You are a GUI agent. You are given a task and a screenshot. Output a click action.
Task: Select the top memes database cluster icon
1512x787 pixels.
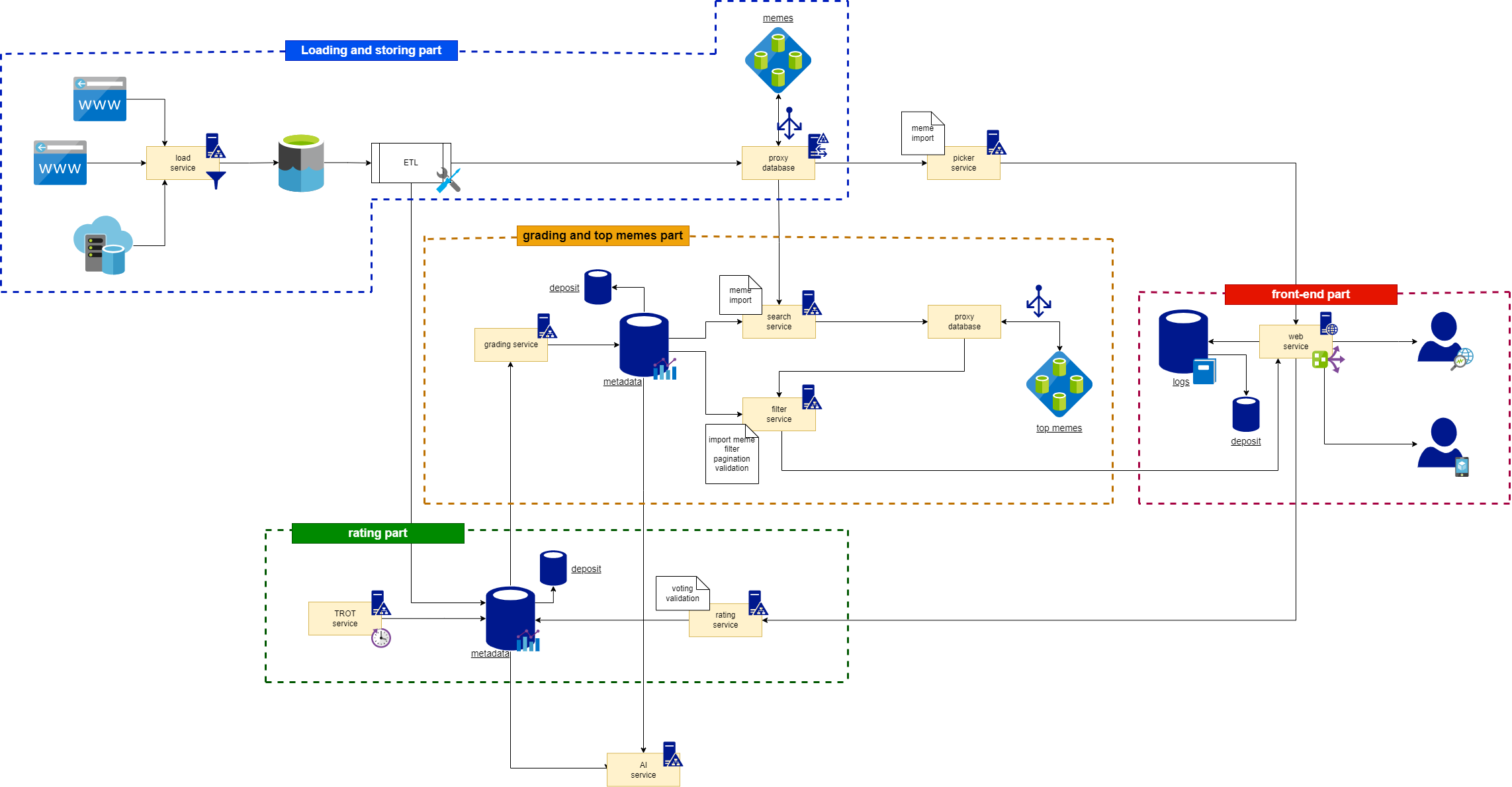1059,384
